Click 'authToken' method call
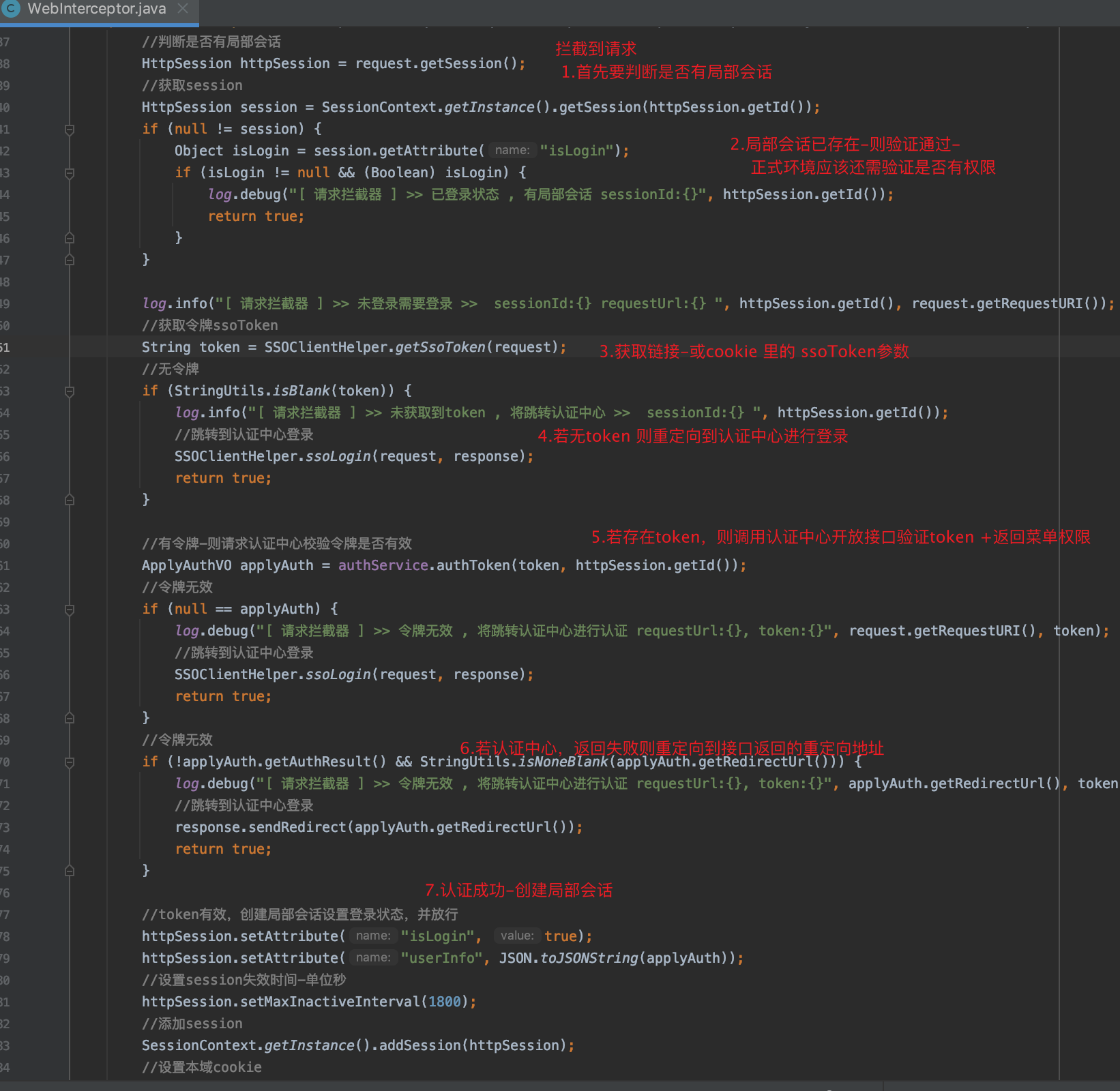 pyautogui.click(x=473, y=565)
